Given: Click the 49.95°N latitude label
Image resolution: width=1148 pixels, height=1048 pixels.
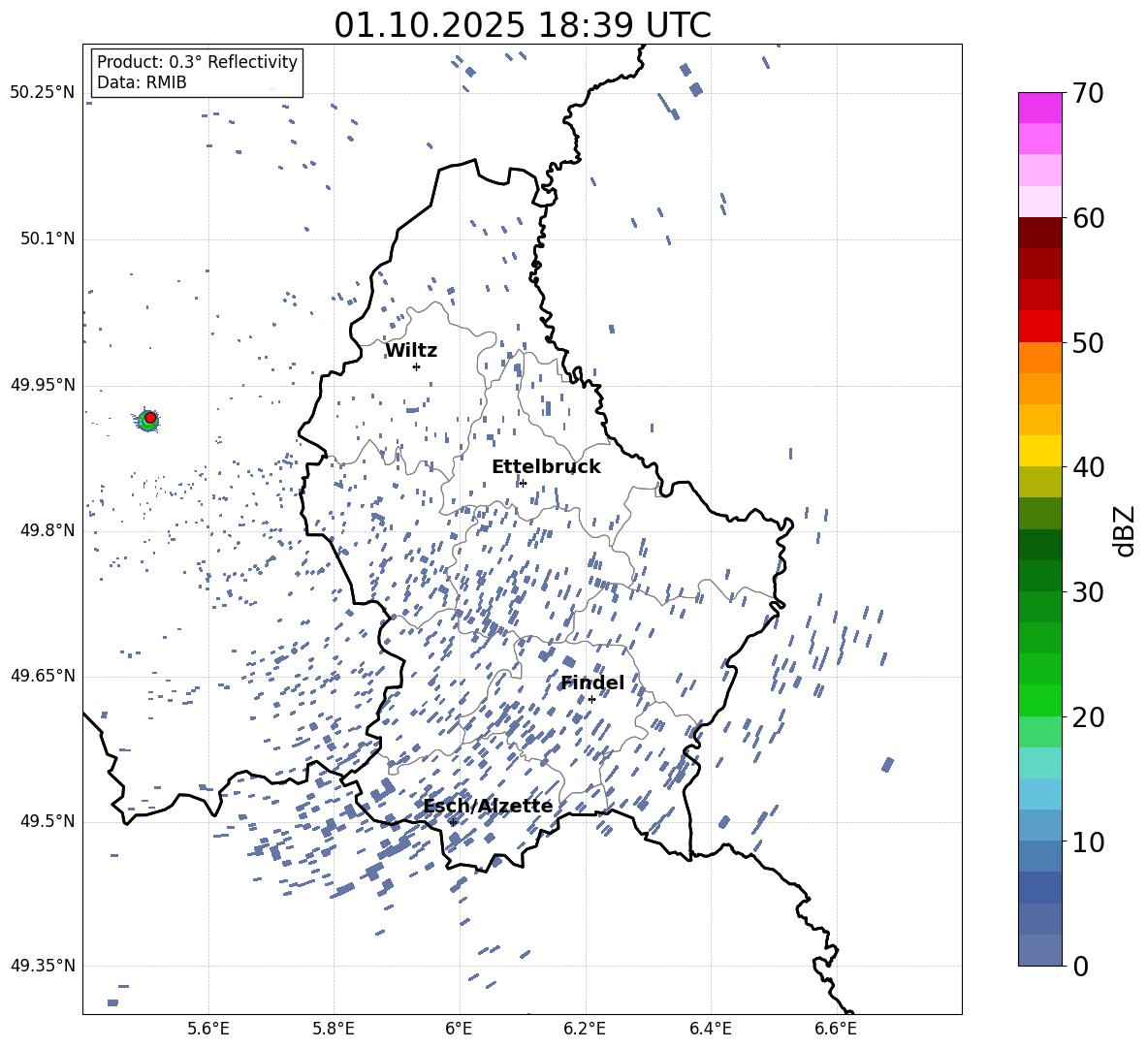Looking at the screenshot, I should [42, 384].
